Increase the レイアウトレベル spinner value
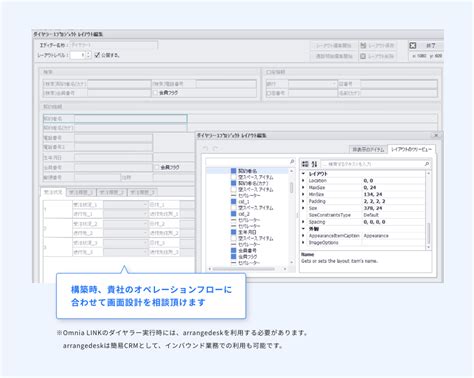Image resolution: width=474 pixels, height=378 pixels. 89,53
